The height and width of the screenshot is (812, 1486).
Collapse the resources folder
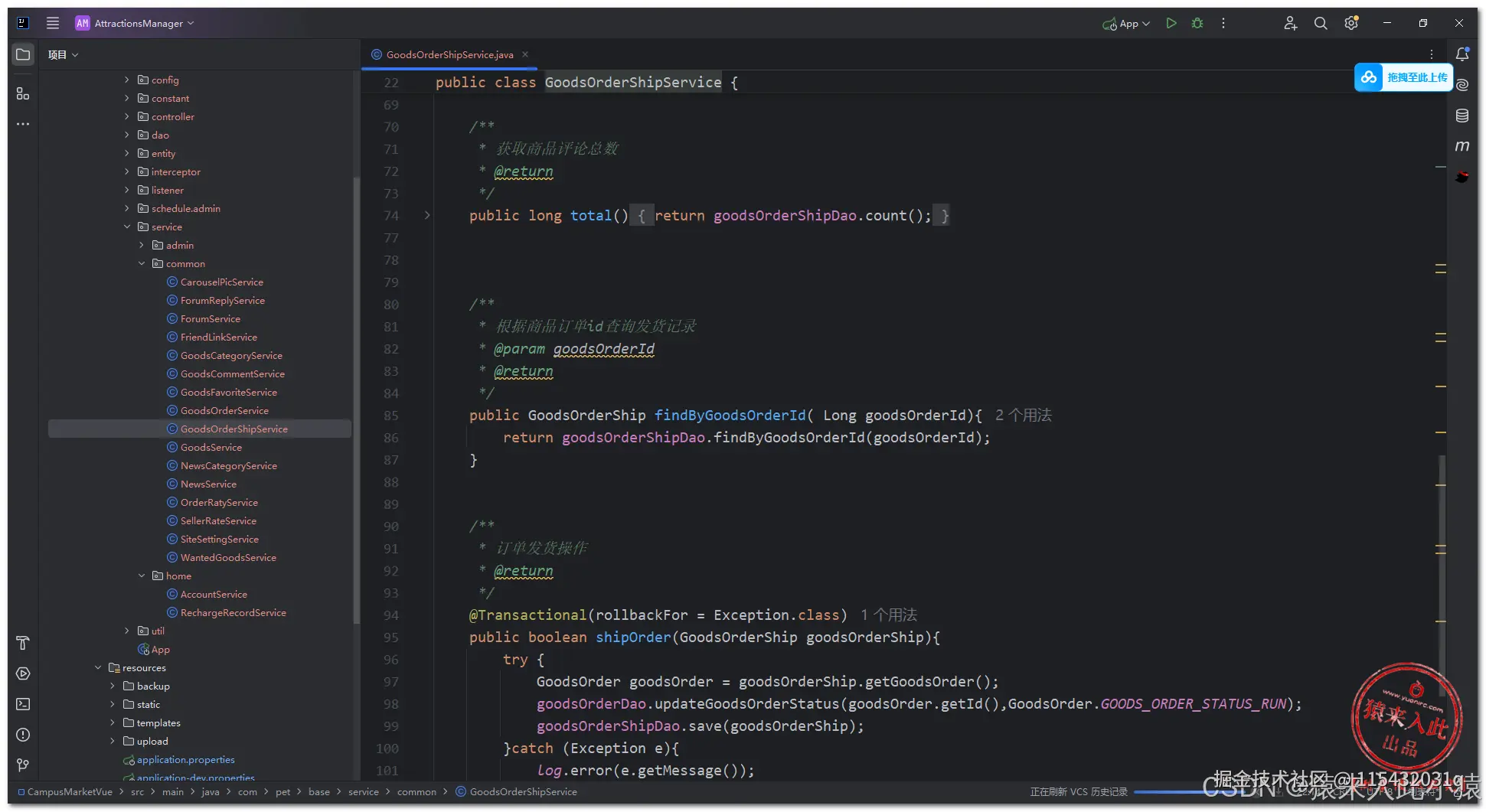pos(98,667)
